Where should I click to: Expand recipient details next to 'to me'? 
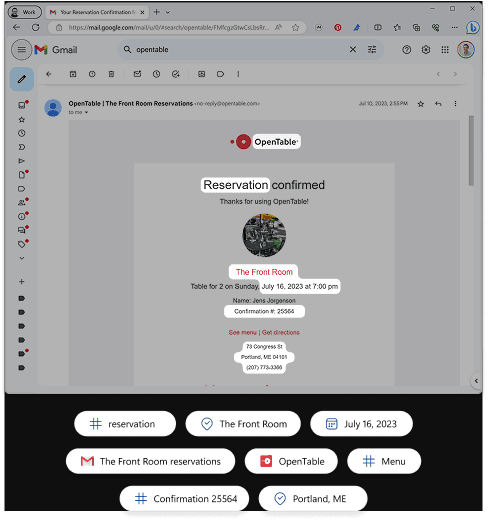86,112
